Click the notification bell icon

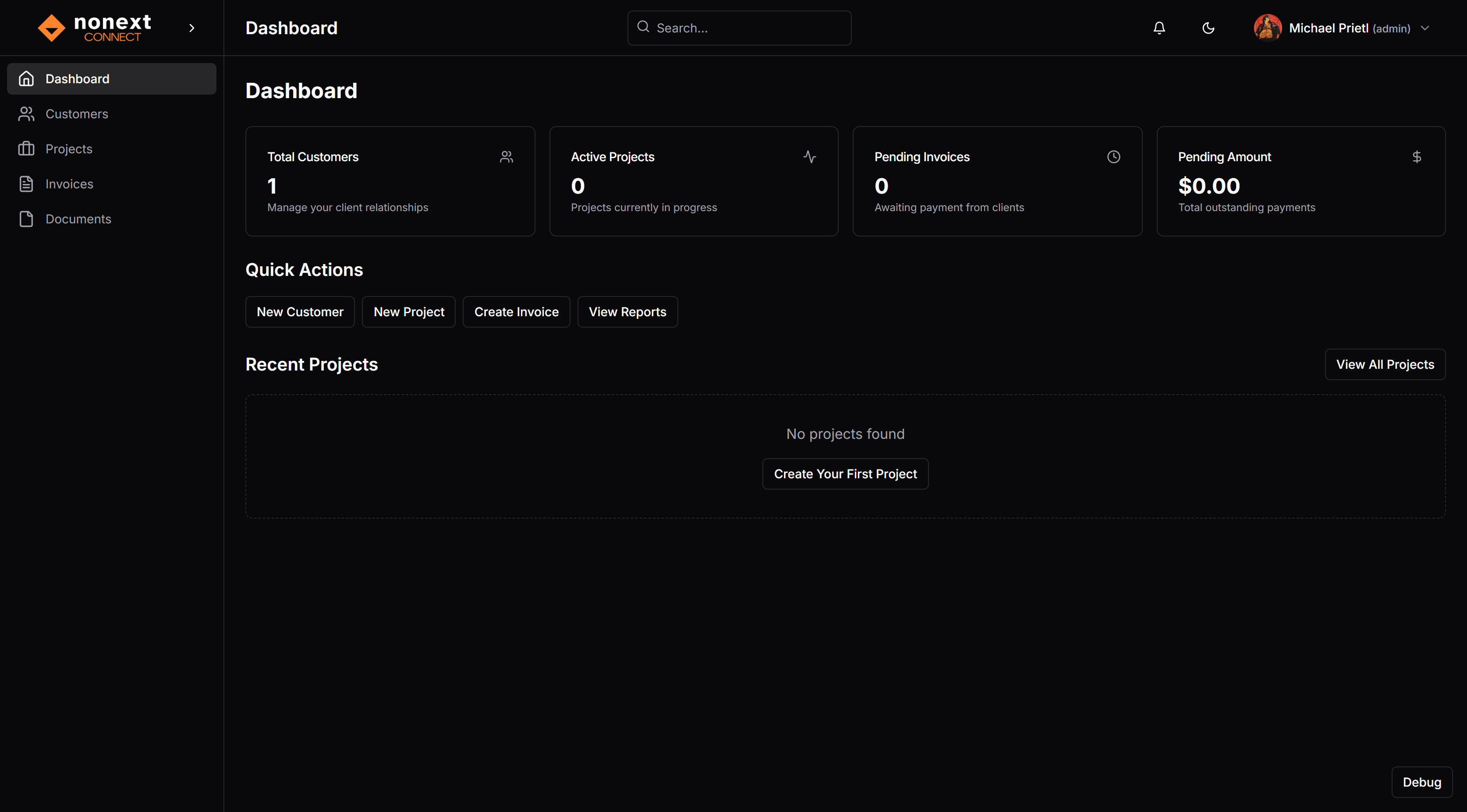tap(1159, 27)
